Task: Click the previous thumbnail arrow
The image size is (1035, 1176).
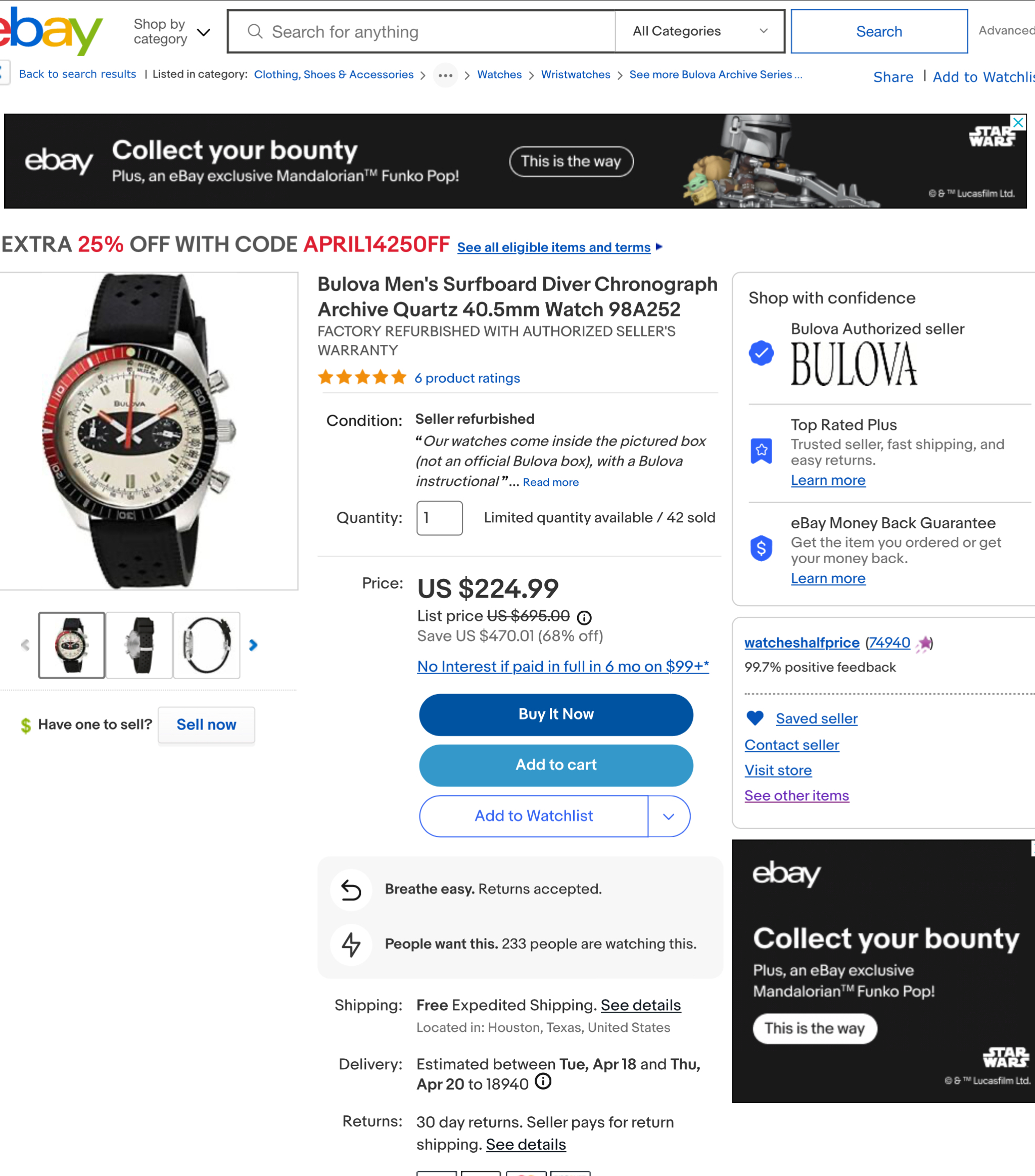Action: click(x=25, y=645)
